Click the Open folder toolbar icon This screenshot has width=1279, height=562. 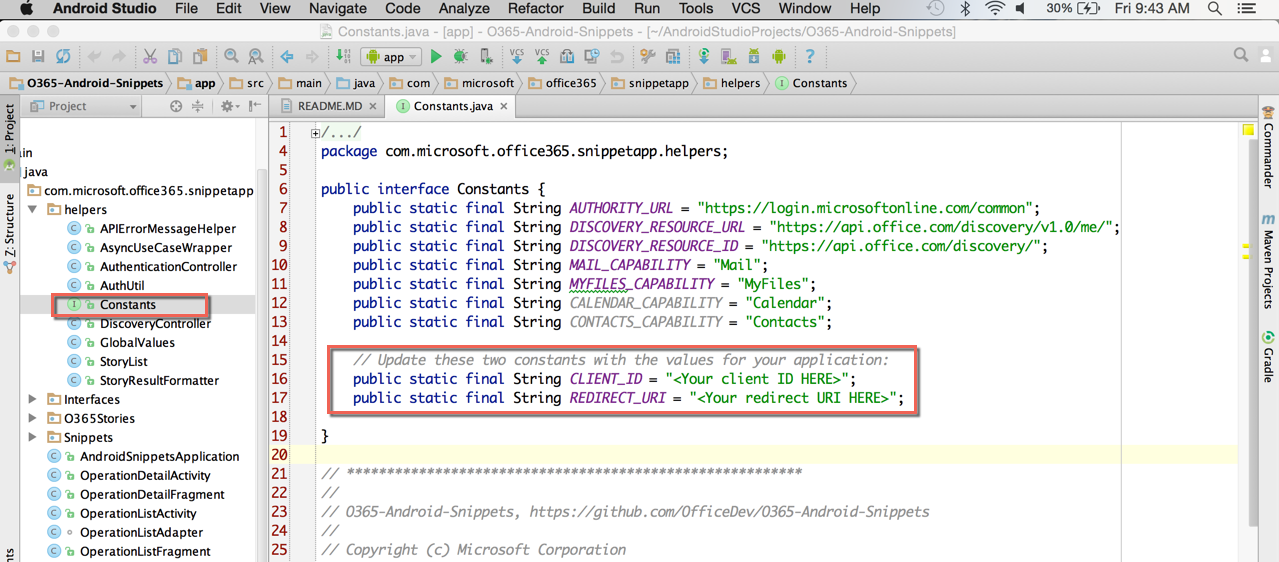click(13, 57)
